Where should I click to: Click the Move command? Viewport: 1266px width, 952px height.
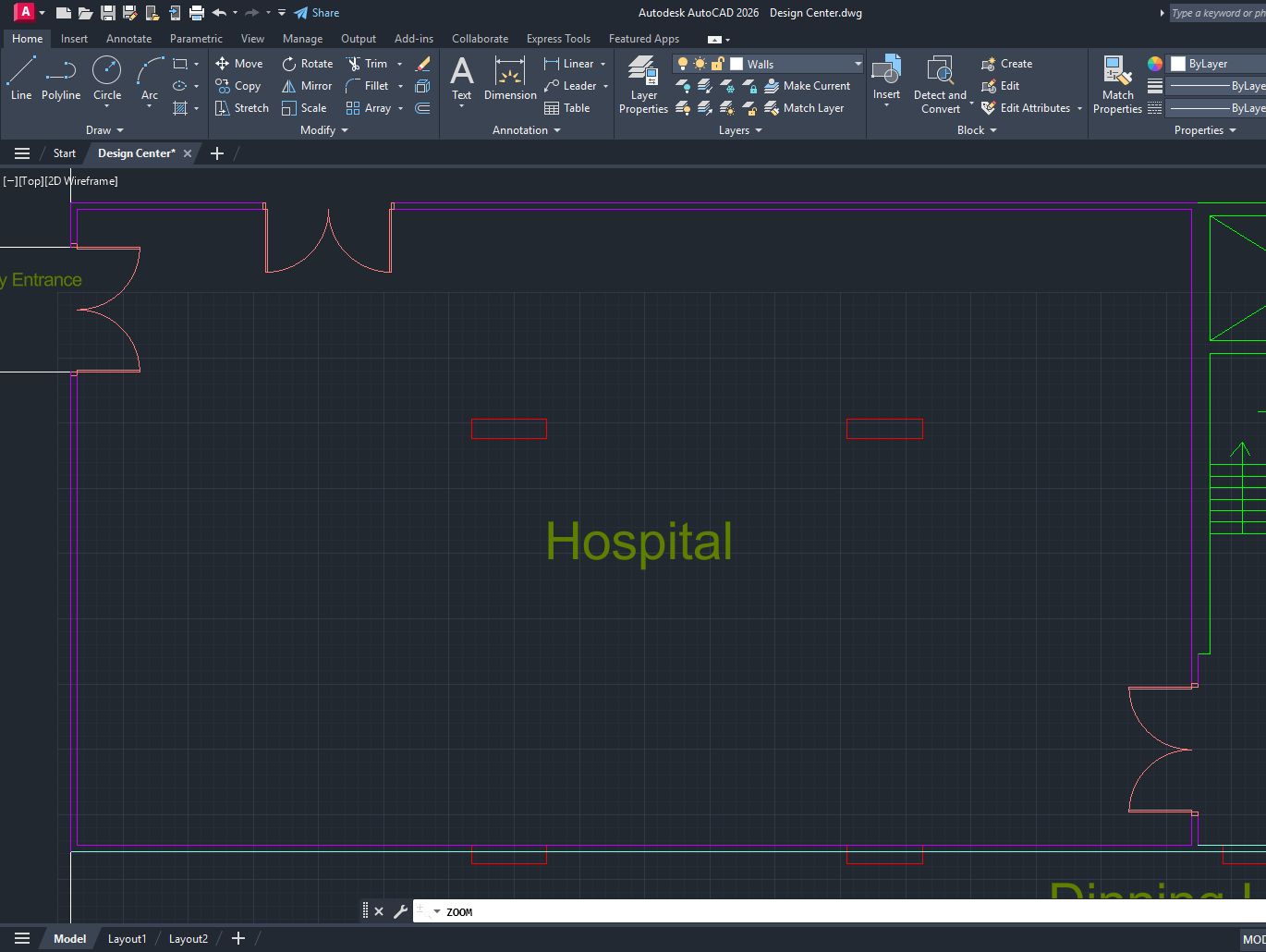(239, 64)
